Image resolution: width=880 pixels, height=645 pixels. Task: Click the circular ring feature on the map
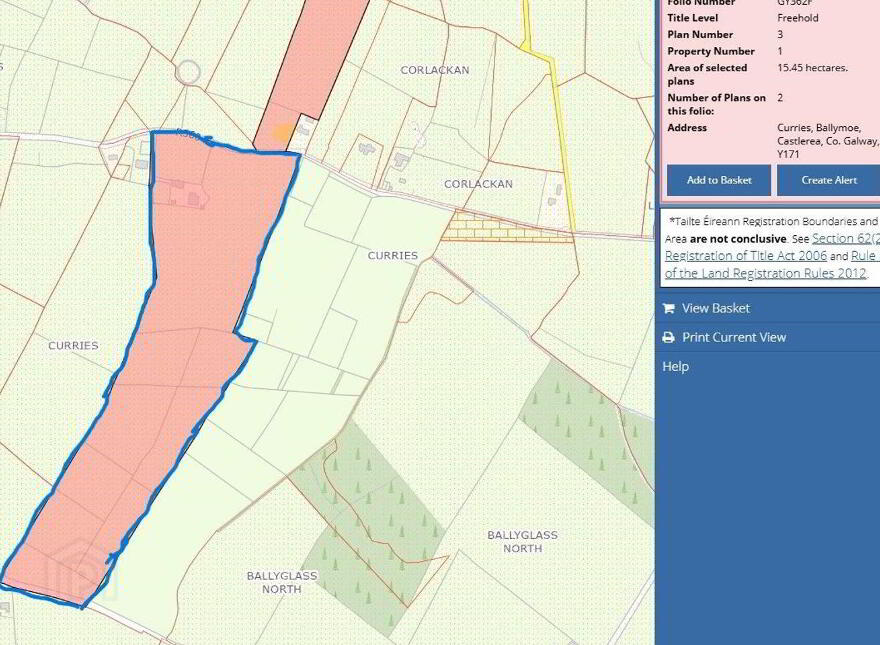click(x=188, y=72)
